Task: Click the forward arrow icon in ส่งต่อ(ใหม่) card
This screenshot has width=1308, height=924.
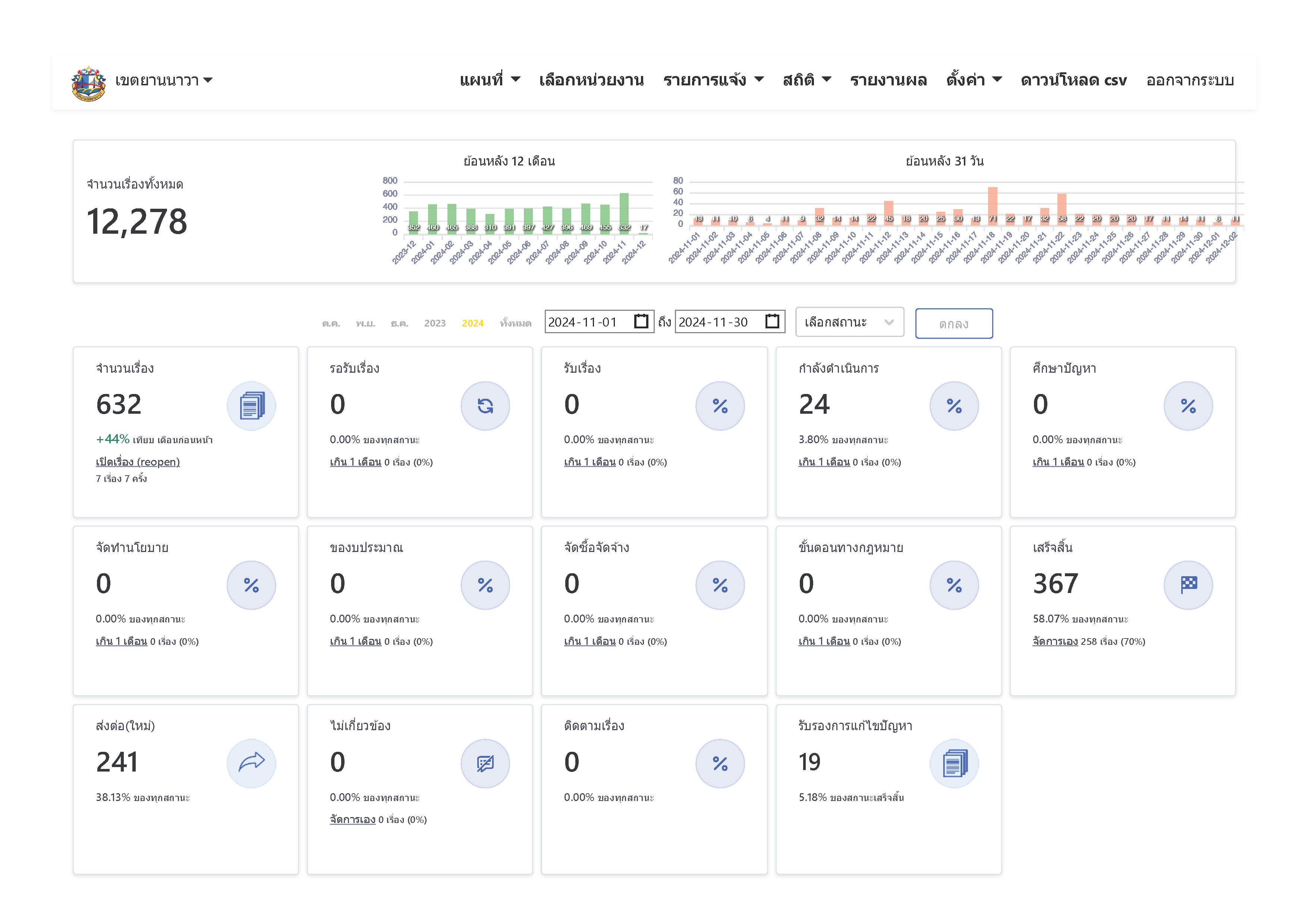Action: pyautogui.click(x=251, y=763)
